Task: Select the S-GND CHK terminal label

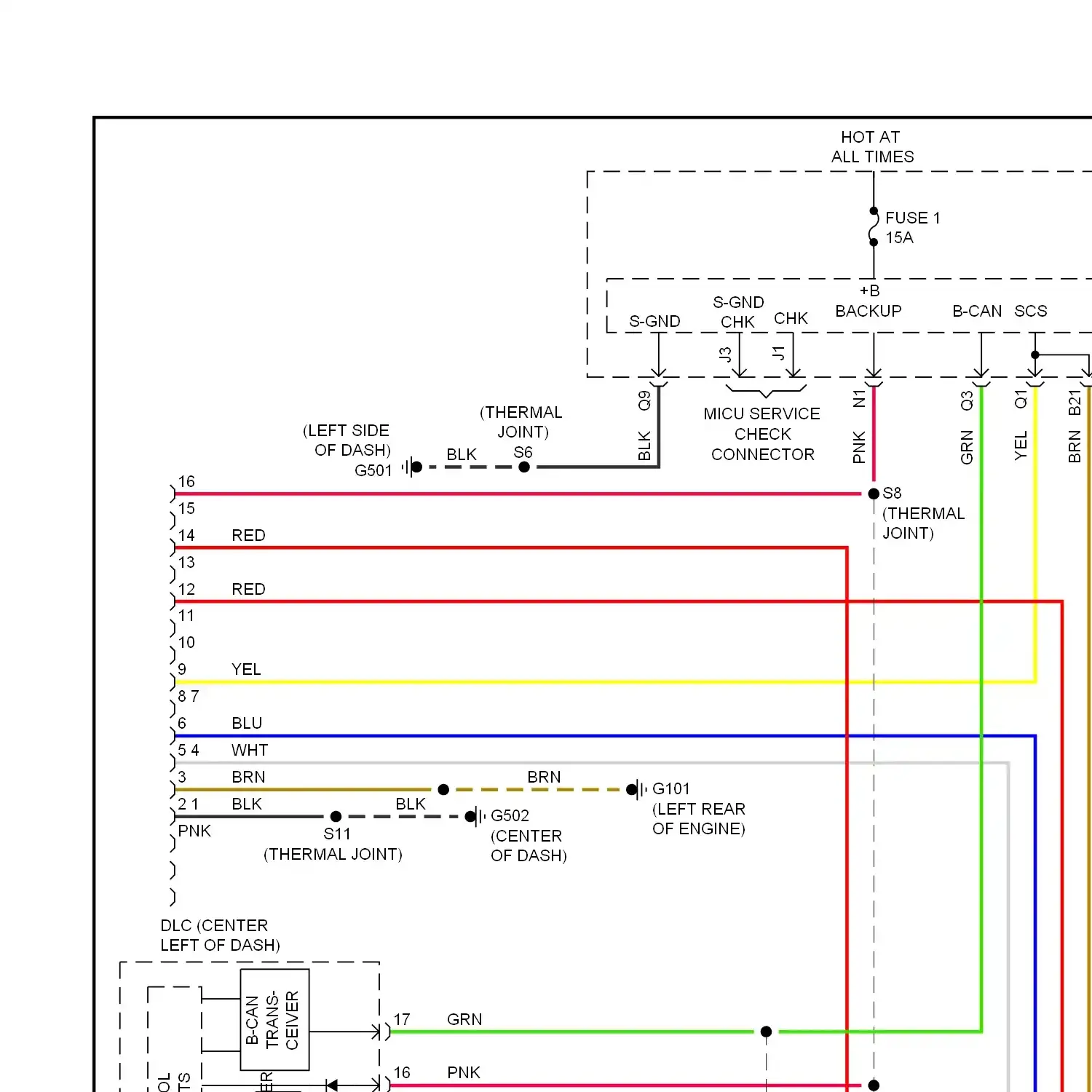Action: click(x=738, y=312)
